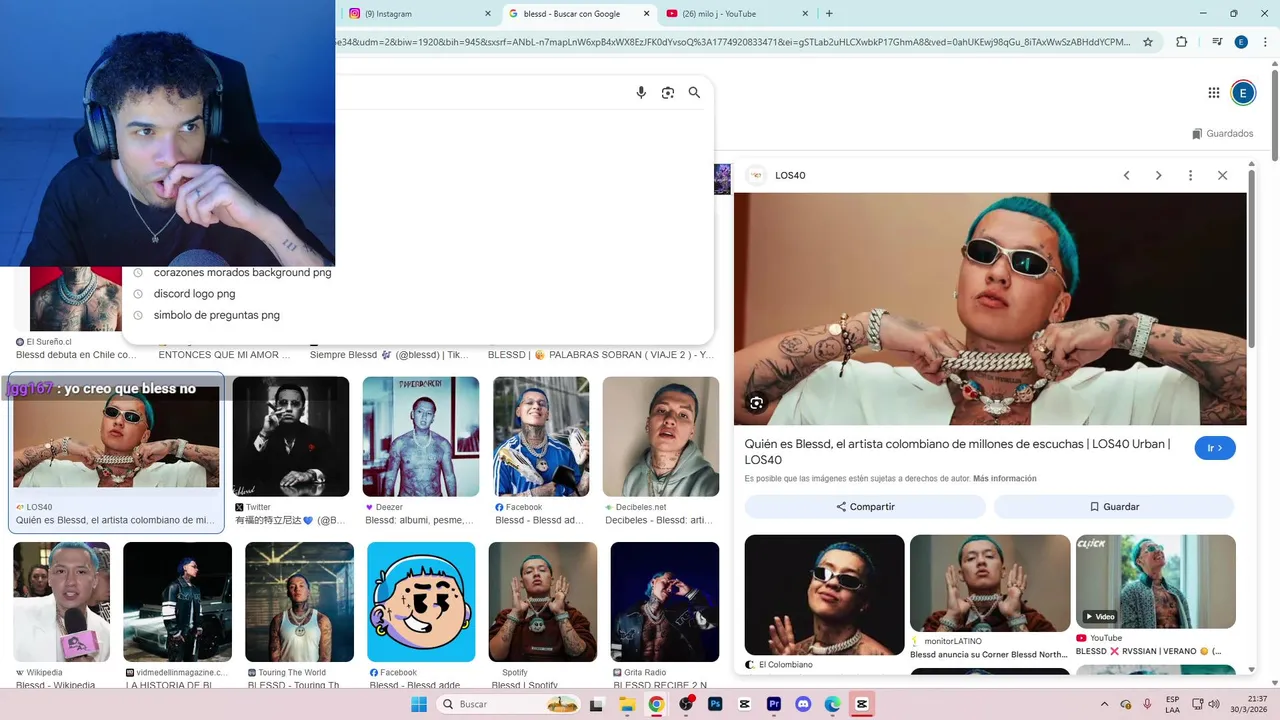Open the cartoon face Facebook thumbnail
Screen dimensions: 1280x720
(421, 602)
